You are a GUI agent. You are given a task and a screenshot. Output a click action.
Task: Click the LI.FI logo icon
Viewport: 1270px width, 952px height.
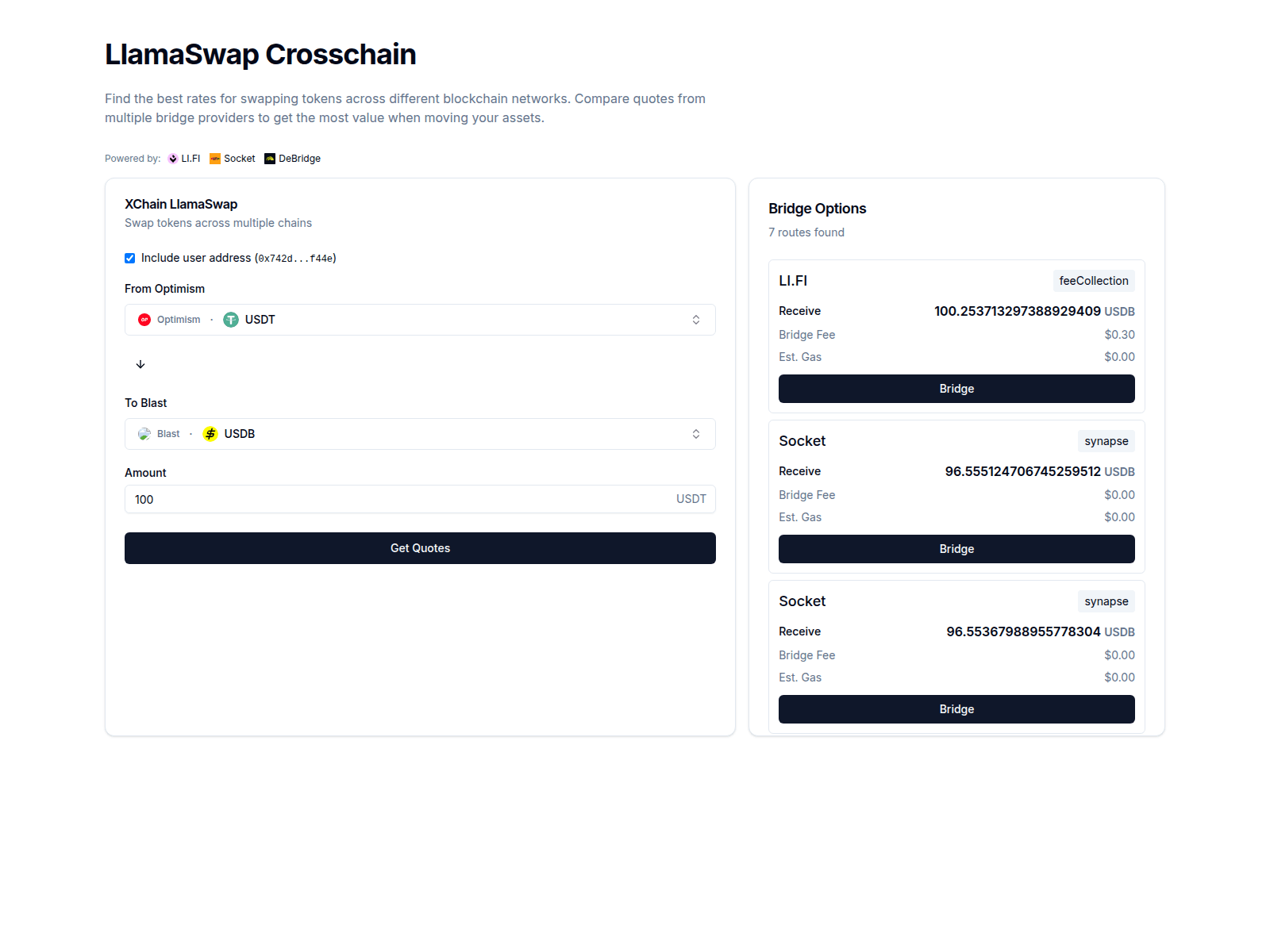click(173, 159)
